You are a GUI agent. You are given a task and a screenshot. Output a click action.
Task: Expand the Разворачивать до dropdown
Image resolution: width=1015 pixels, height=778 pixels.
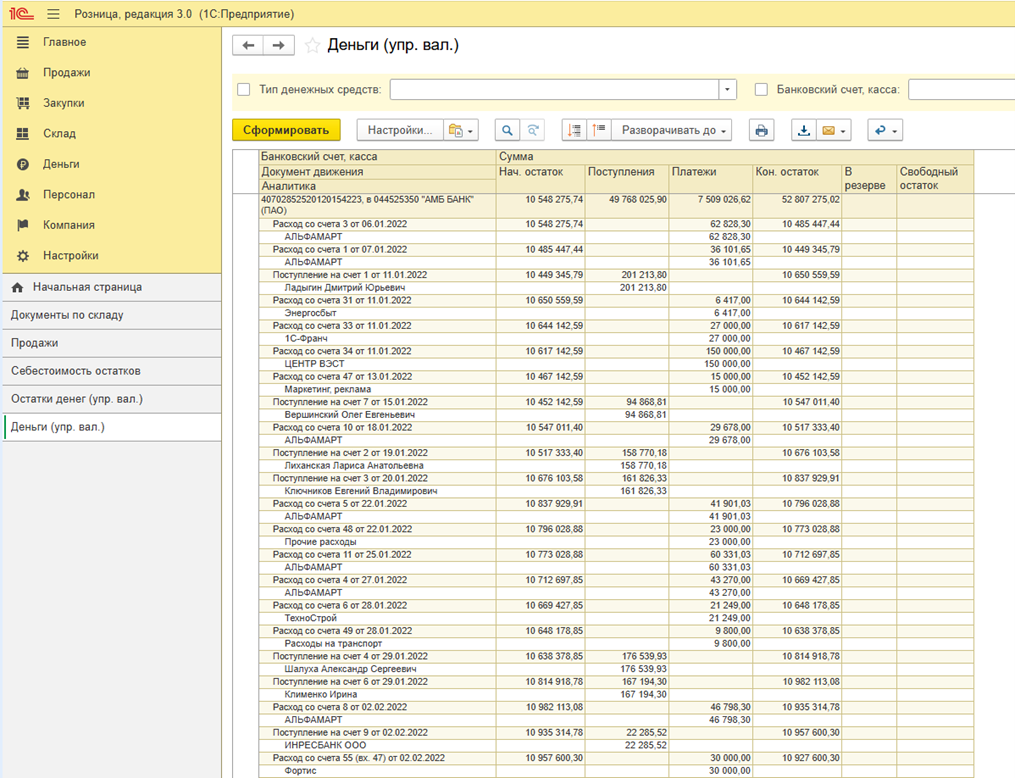pos(671,130)
